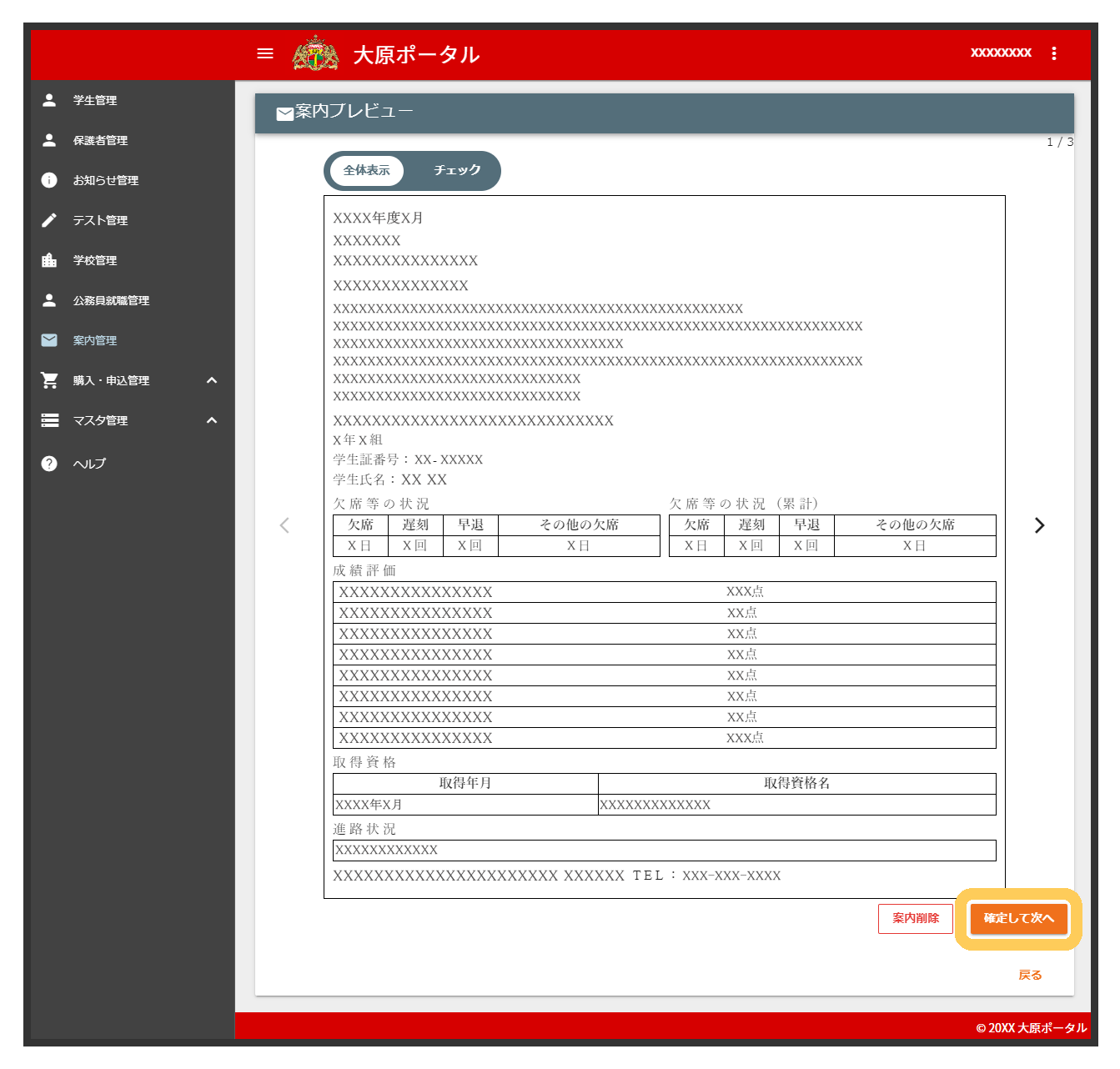Click the Ohara Portal crest logo
This screenshot has width=1120, height=1069.
tap(316, 53)
